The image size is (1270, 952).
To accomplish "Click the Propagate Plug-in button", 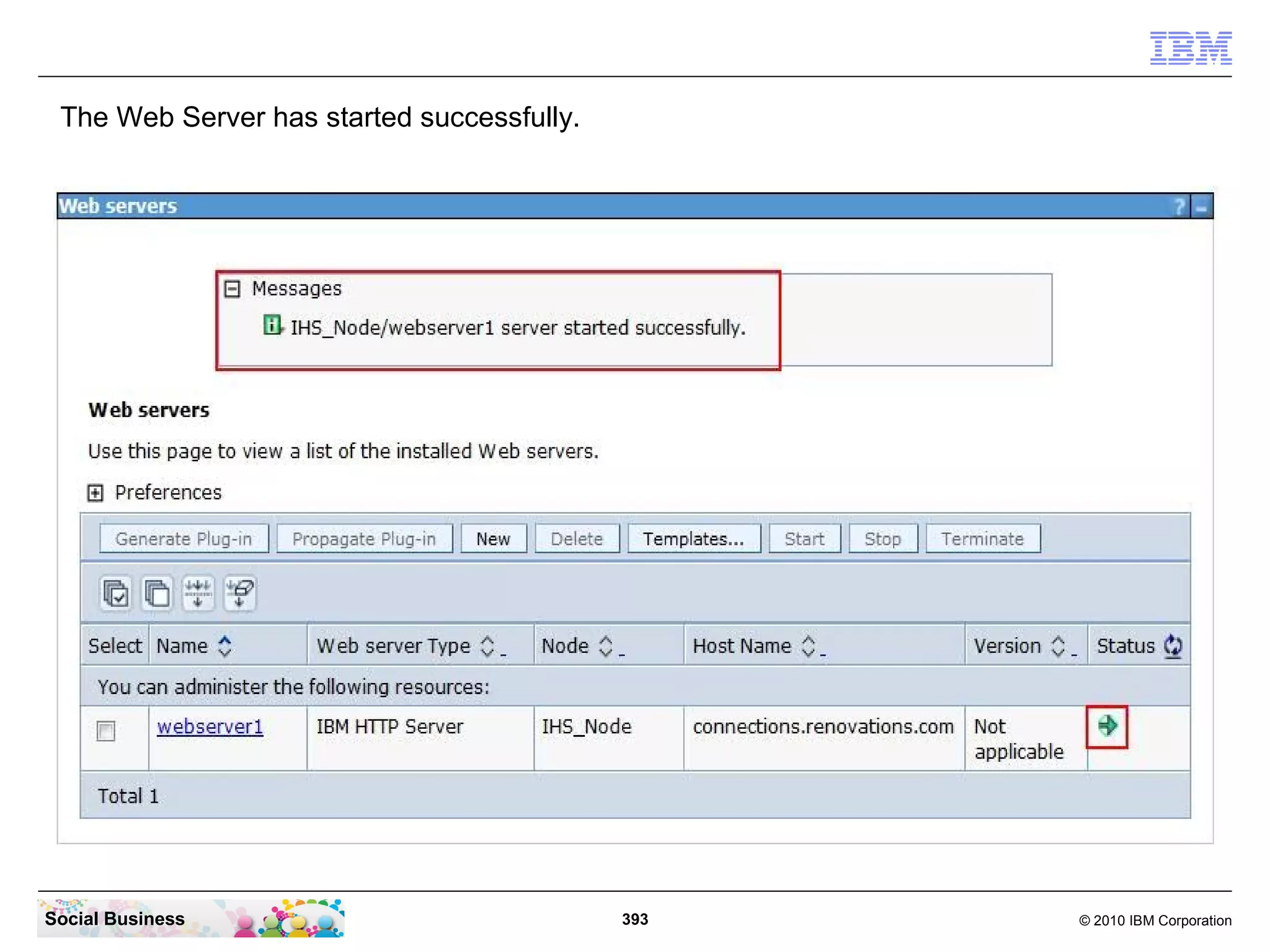I will tap(365, 539).
